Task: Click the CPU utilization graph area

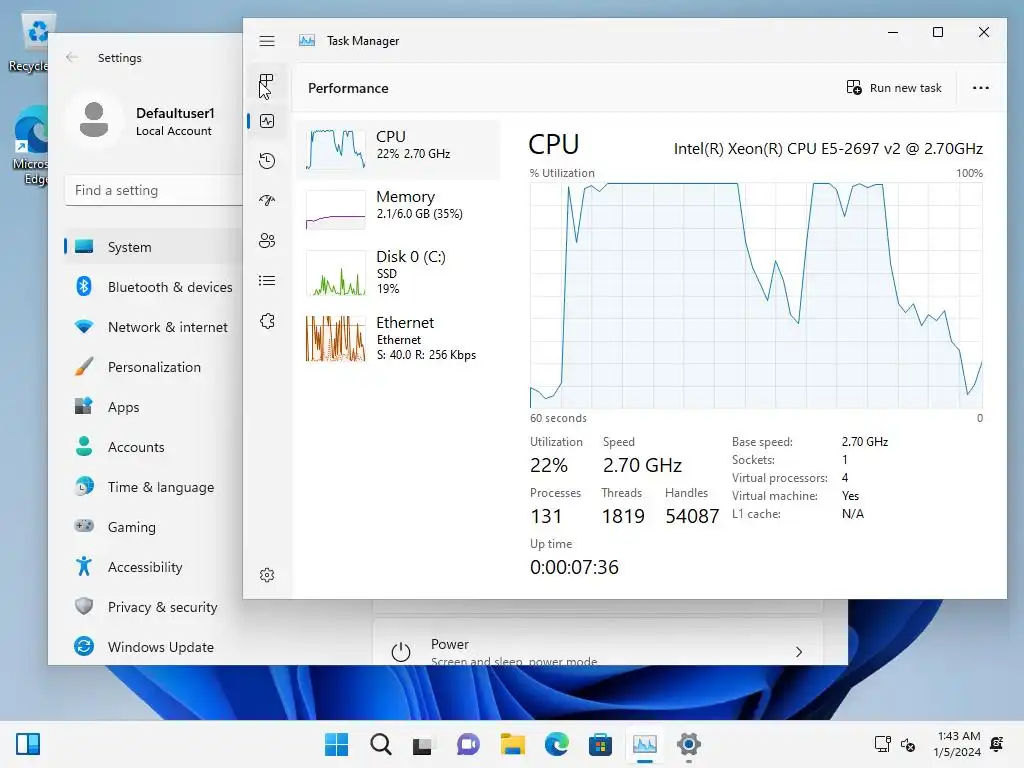Action: [x=756, y=295]
